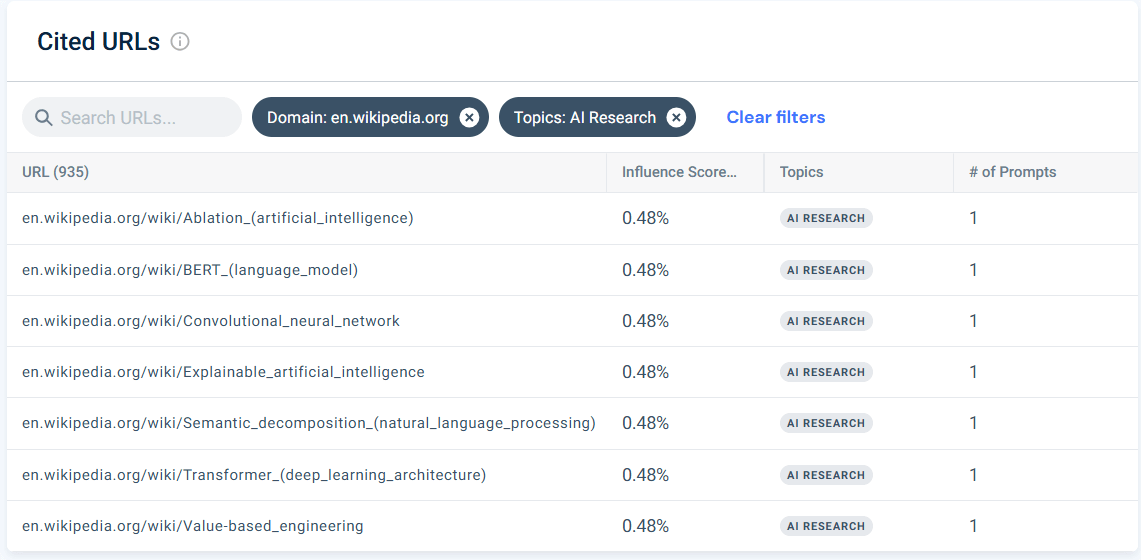Click the Topics: AI Research filter chip
Viewport: 1141px width, 560px height.
tap(597, 117)
